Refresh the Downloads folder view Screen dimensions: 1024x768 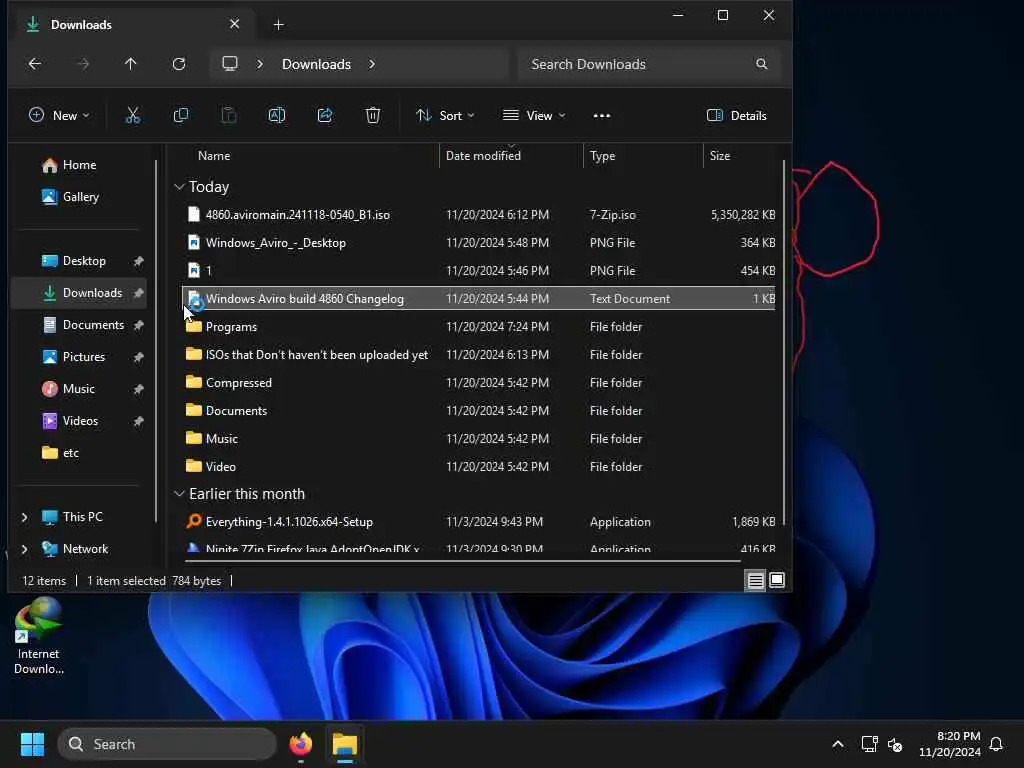click(x=179, y=64)
